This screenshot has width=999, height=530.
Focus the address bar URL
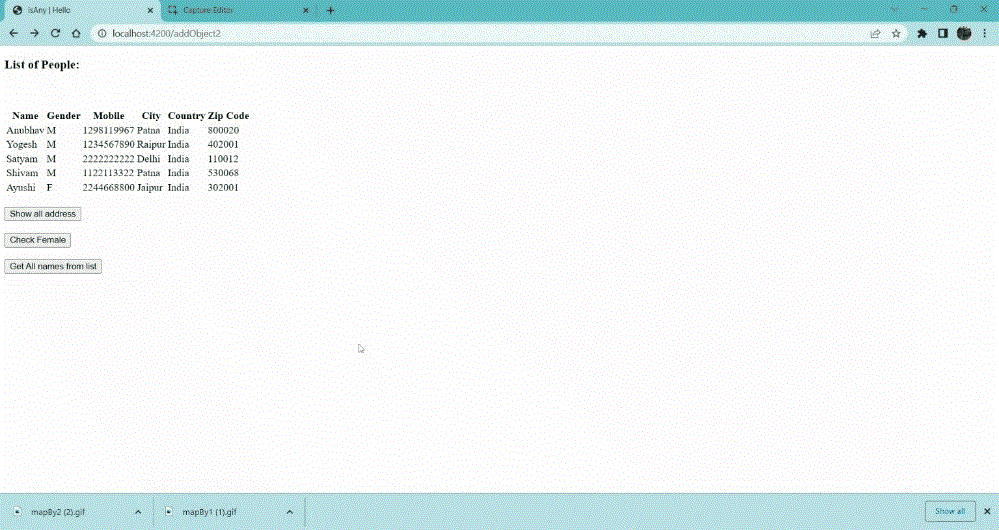pyautogui.click(x=166, y=33)
